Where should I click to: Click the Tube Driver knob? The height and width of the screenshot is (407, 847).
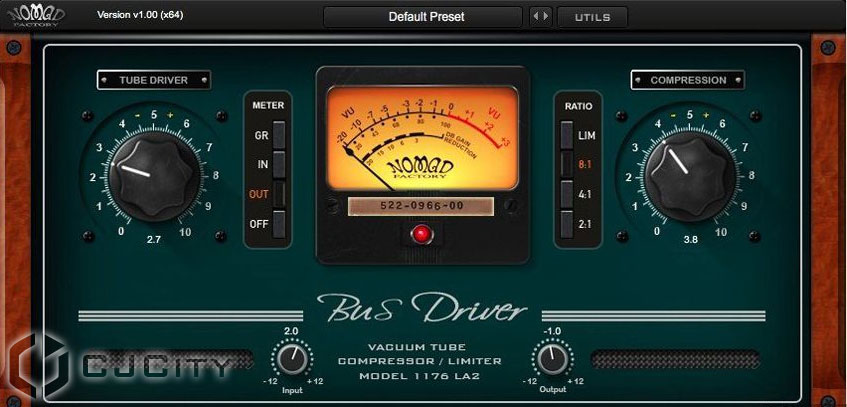point(154,176)
